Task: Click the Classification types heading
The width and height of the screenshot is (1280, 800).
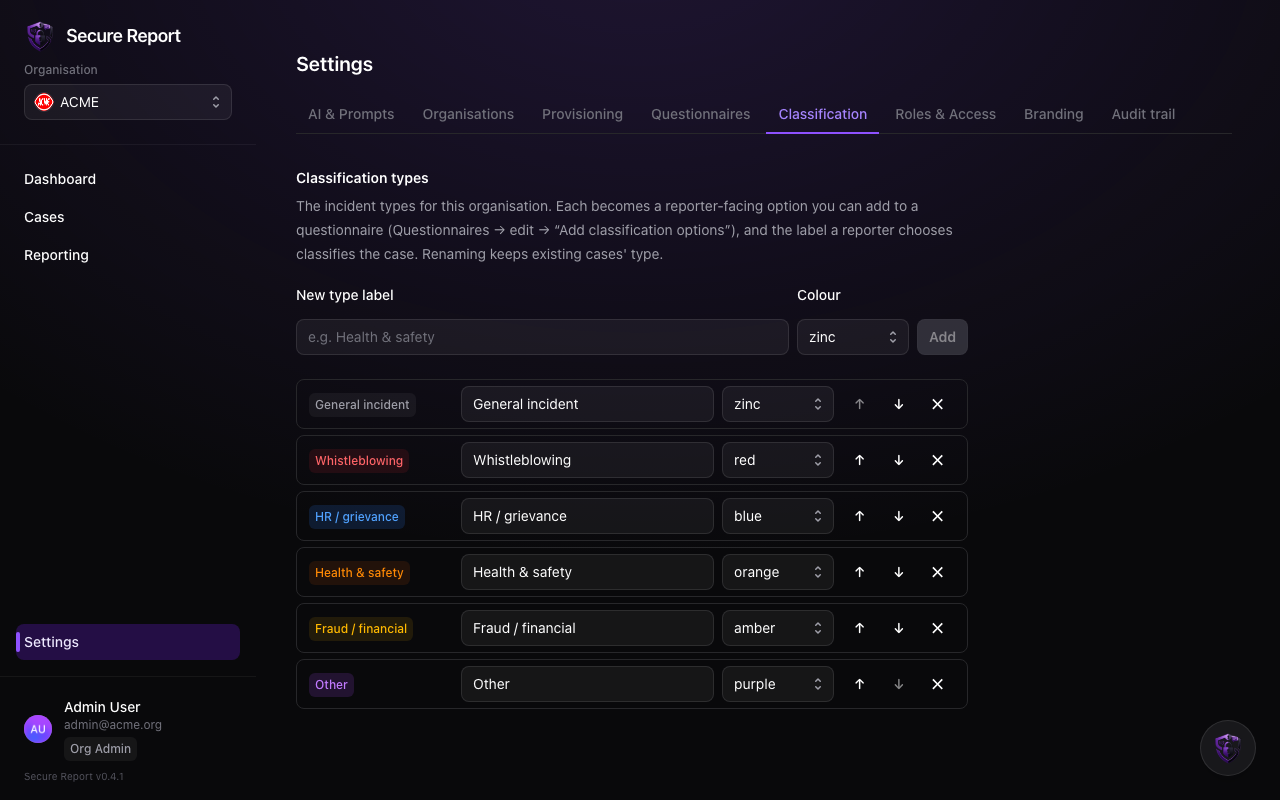Action: click(x=362, y=178)
